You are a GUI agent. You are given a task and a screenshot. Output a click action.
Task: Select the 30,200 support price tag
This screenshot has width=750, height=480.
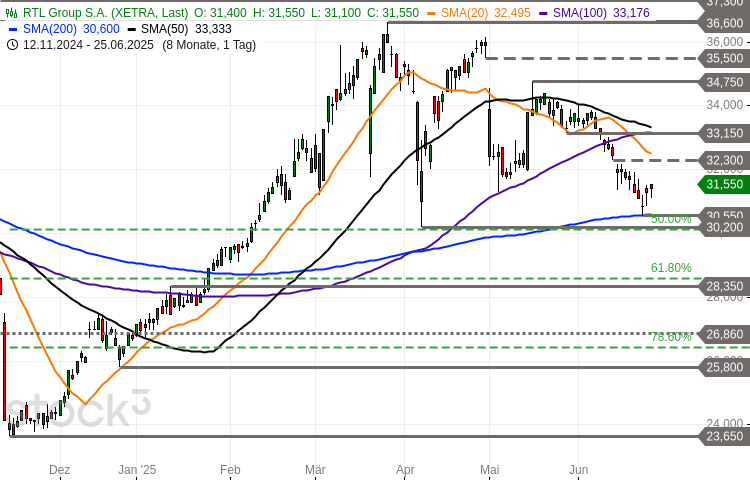tap(724, 227)
